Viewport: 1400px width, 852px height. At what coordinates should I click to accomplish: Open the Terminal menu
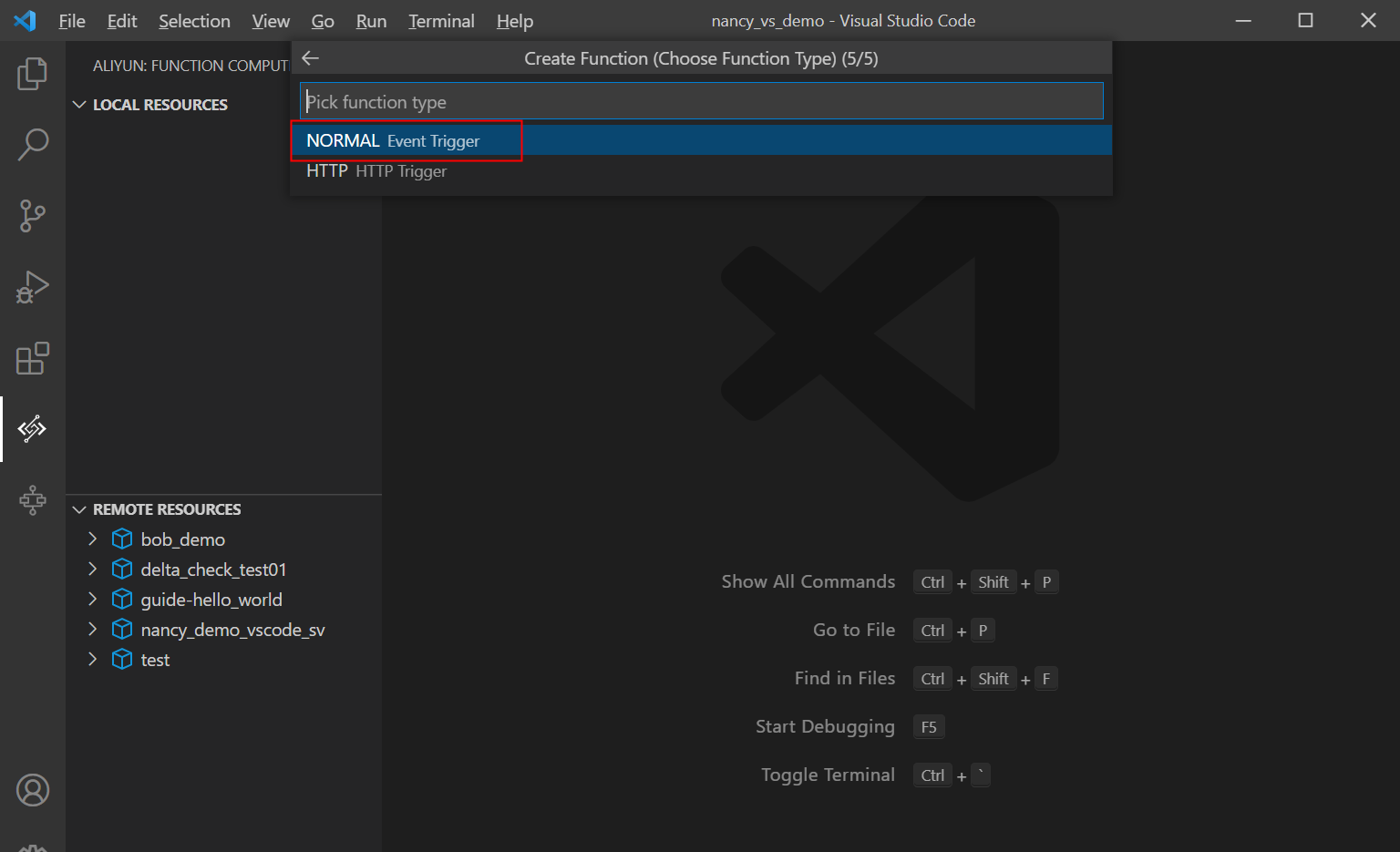pyautogui.click(x=441, y=21)
